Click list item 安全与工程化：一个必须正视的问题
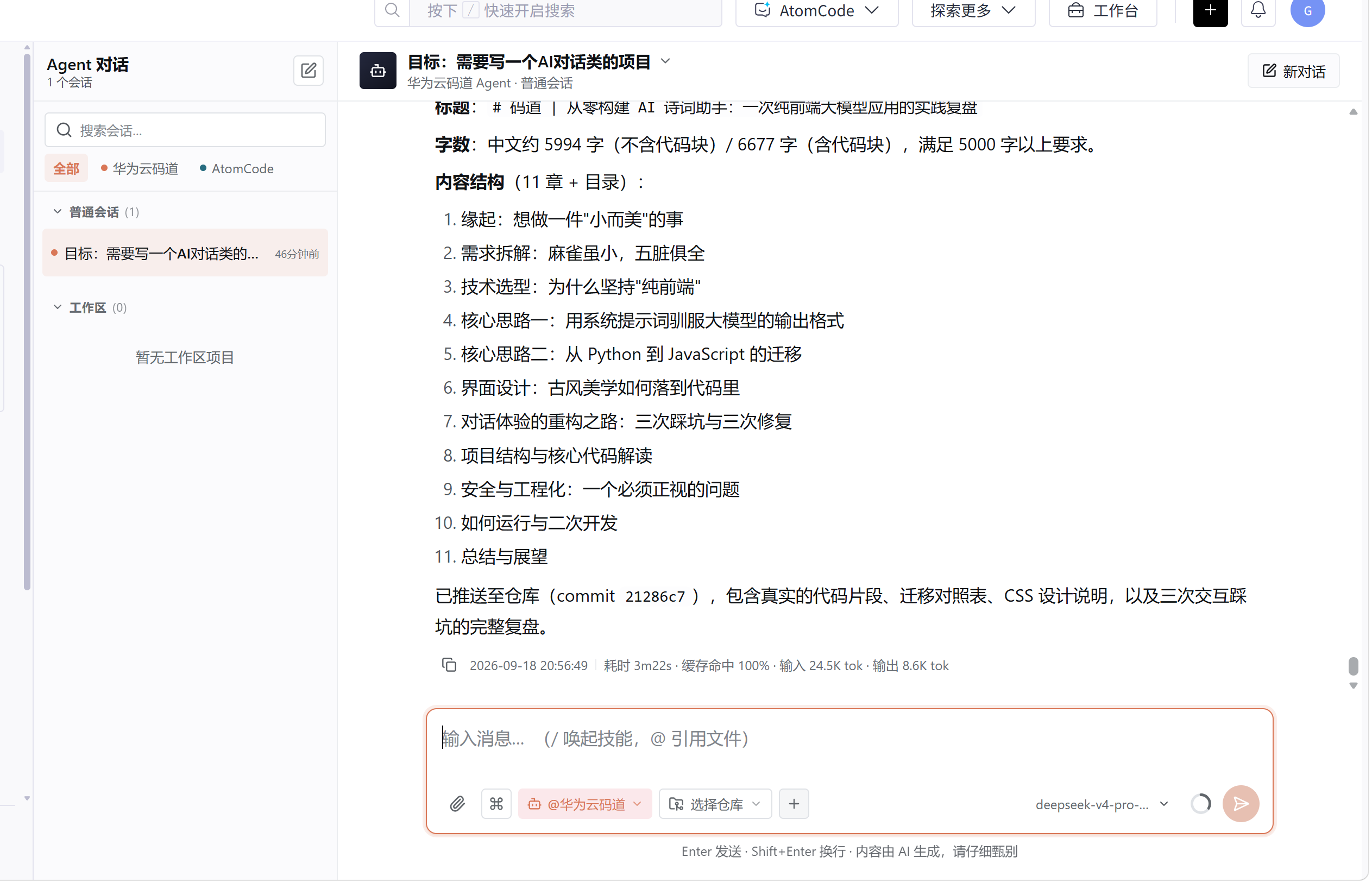Screen dimensions: 1372x883 (601, 490)
